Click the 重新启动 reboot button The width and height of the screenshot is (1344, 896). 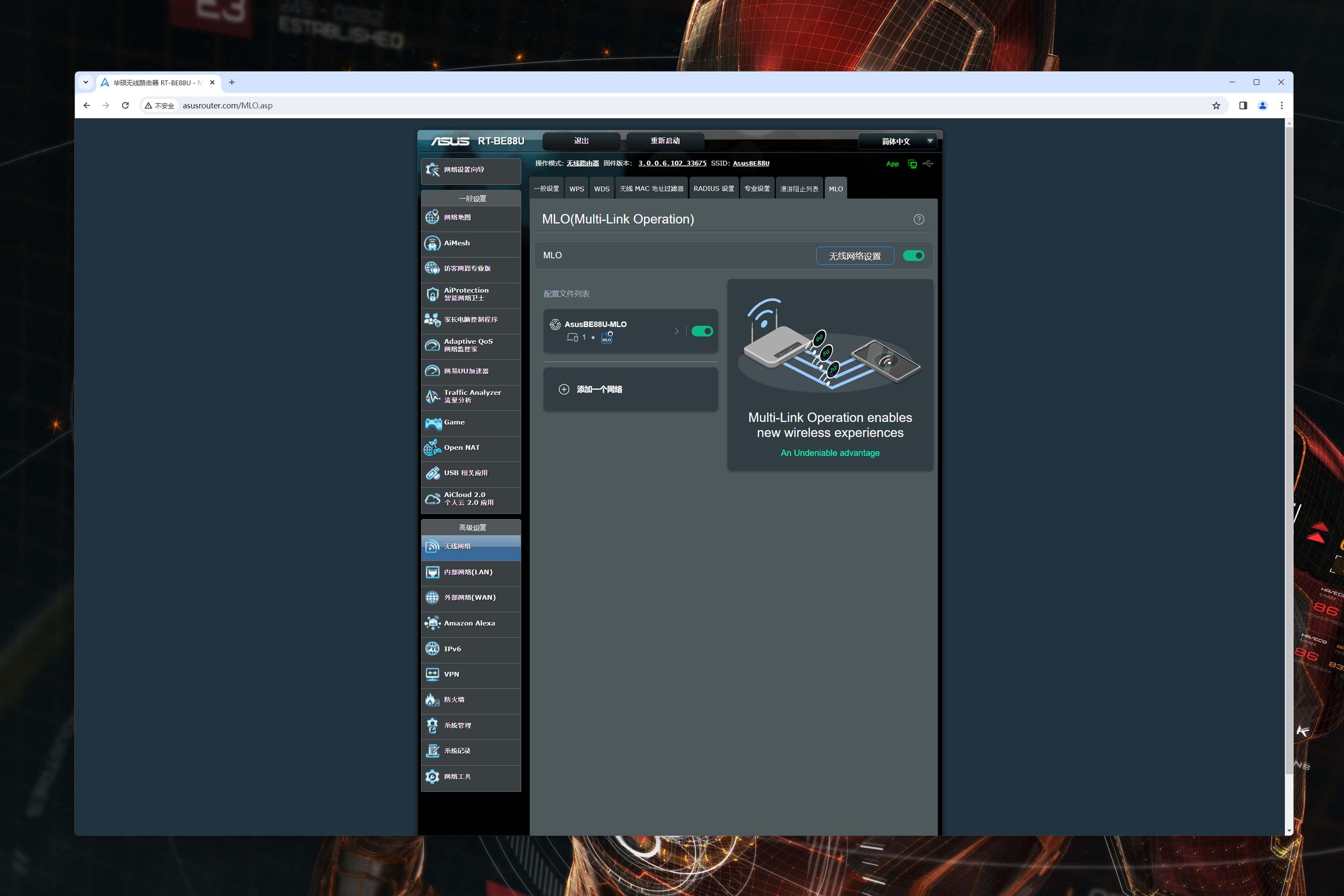(x=664, y=141)
